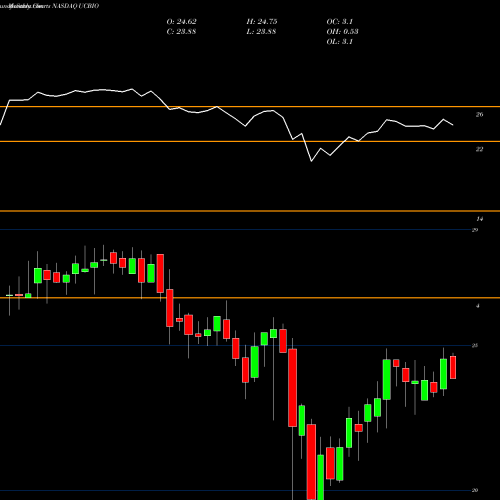Click the 20 price axis label
Viewport: 500px width, 500px height.
click(x=475, y=490)
